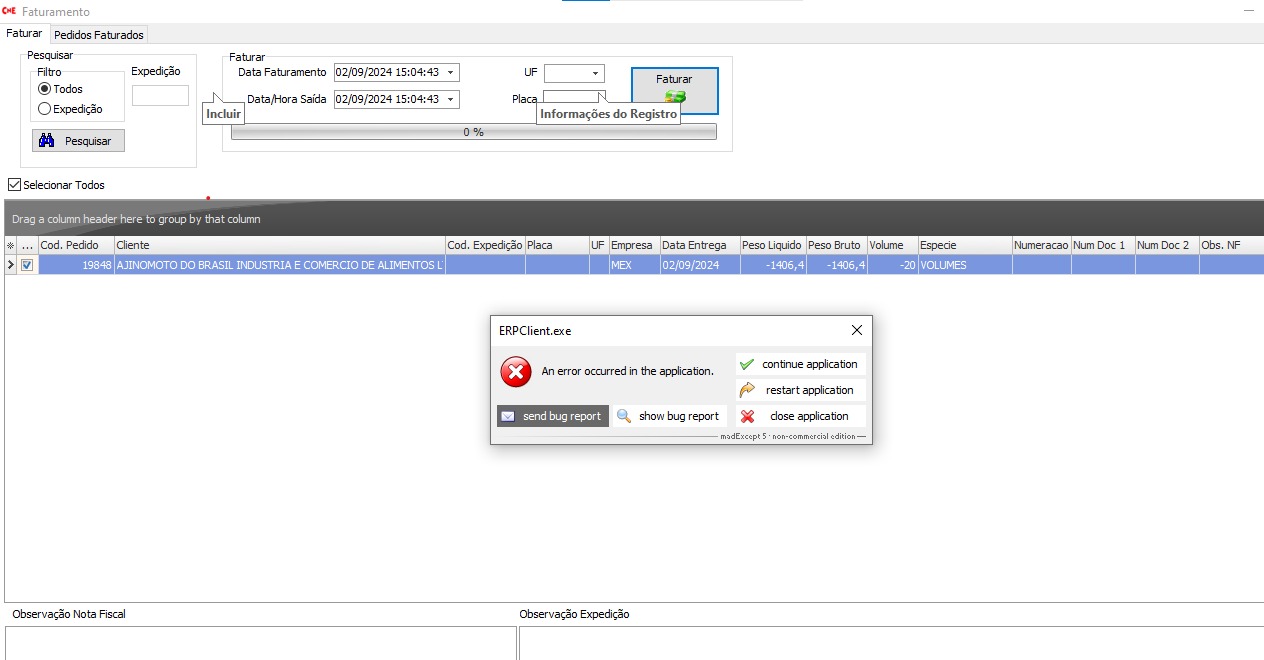Click the red X close application icon
This screenshot has height=660, width=1264.
tap(747, 416)
